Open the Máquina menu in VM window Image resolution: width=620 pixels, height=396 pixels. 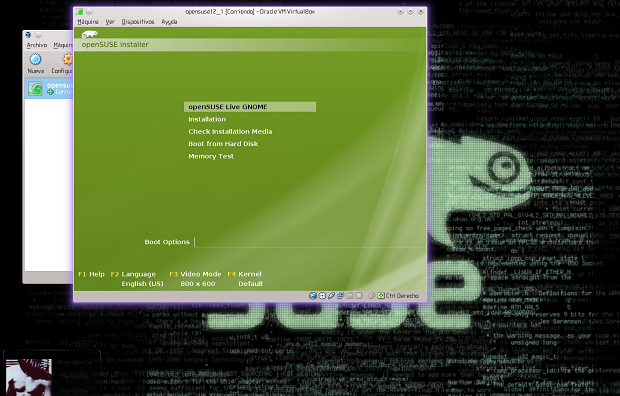coord(88,22)
